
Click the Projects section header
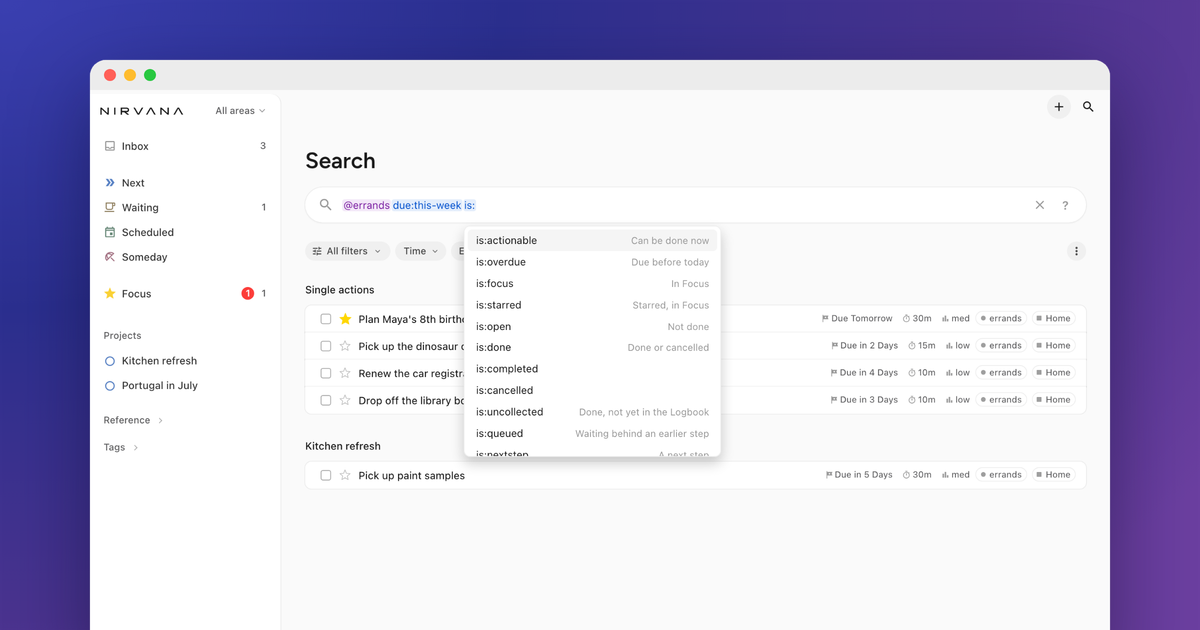(122, 336)
